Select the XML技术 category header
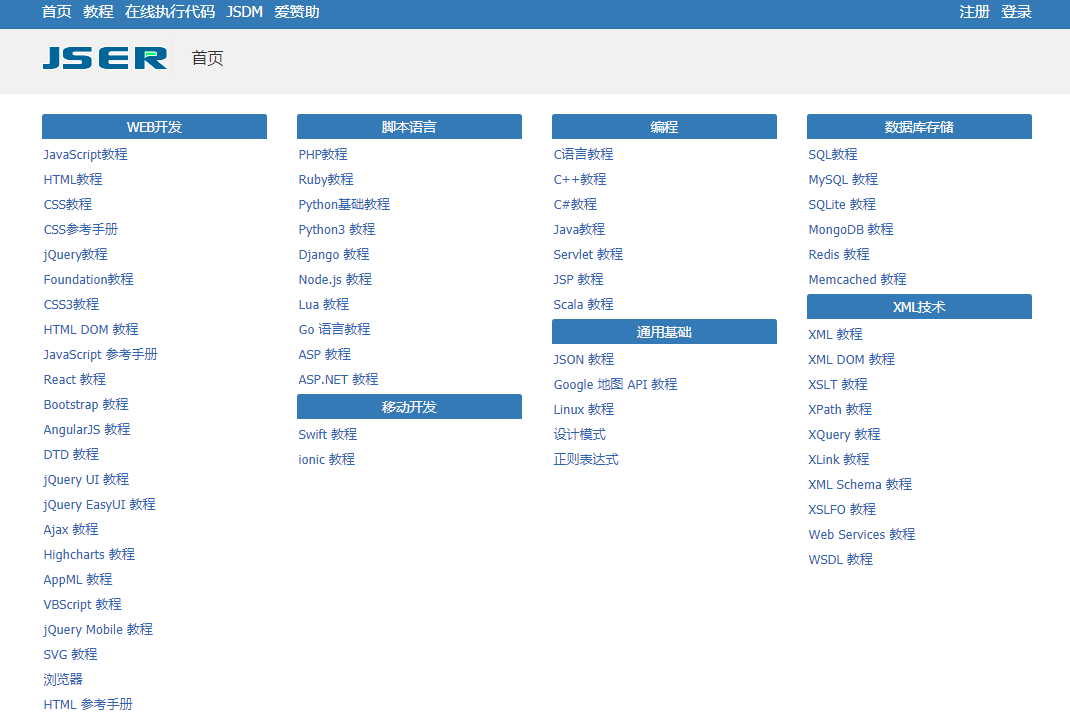The width and height of the screenshot is (1070, 719). pos(919,307)
